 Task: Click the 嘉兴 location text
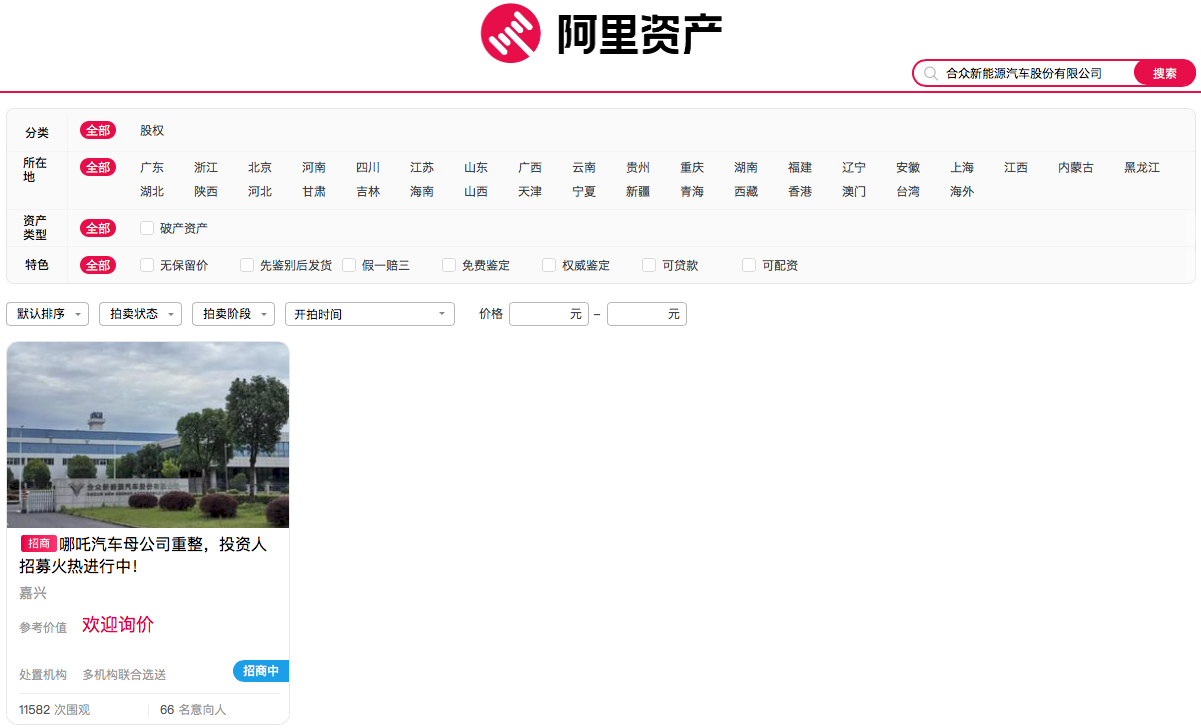(33, 593)
